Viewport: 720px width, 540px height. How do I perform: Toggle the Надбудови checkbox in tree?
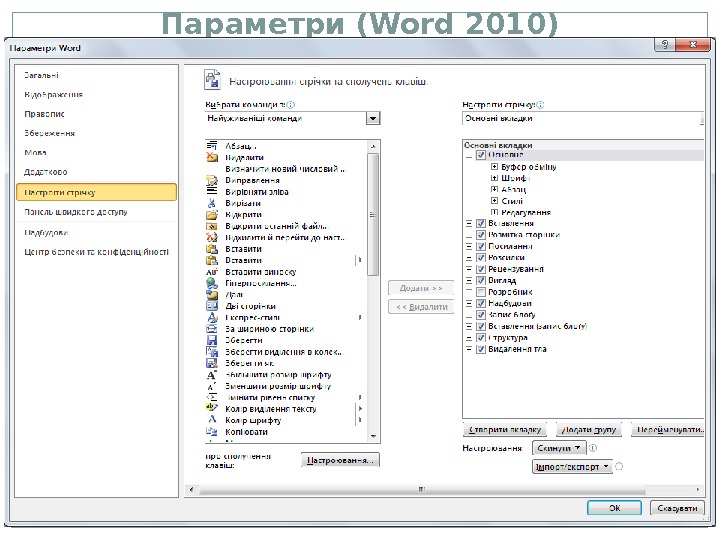point(481,303)
